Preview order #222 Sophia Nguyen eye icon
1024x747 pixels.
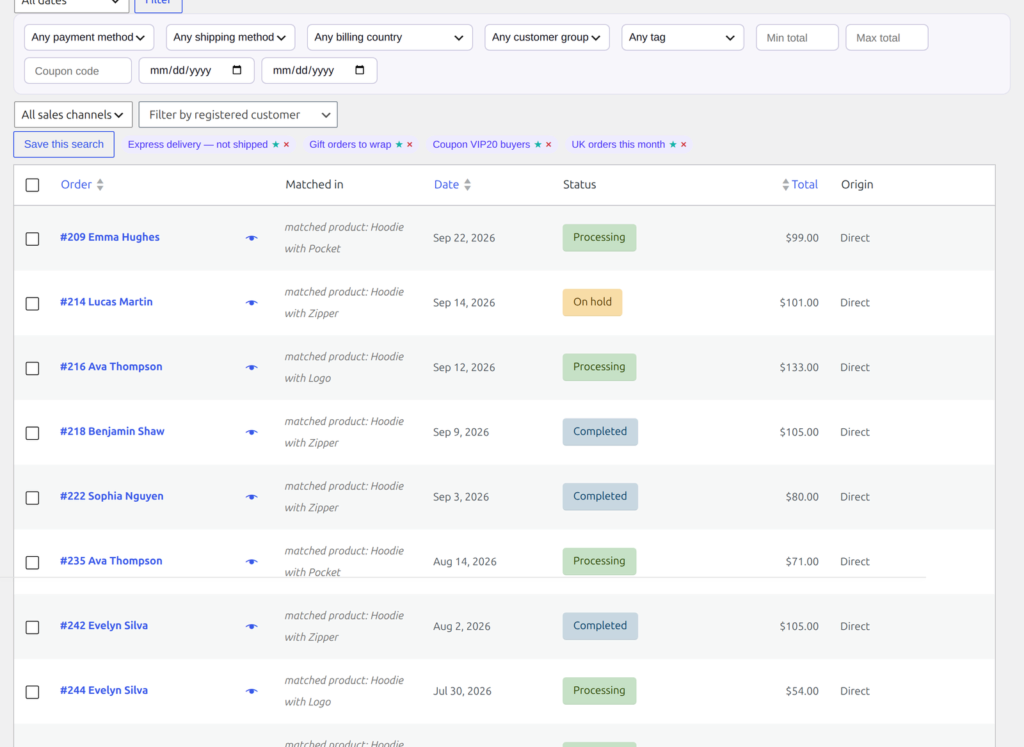coord(251,497)
